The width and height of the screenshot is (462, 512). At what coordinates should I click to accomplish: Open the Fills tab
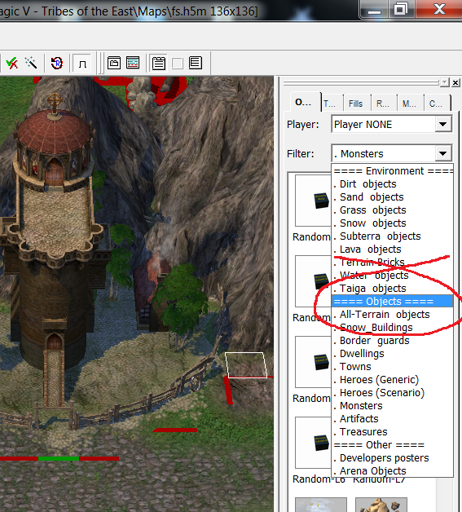[x=356, y=104]
